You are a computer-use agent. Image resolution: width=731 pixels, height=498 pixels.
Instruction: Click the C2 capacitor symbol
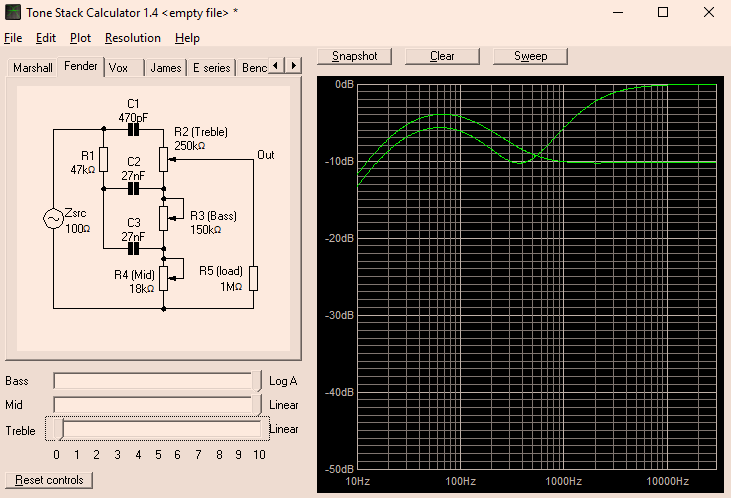point(133,189)
